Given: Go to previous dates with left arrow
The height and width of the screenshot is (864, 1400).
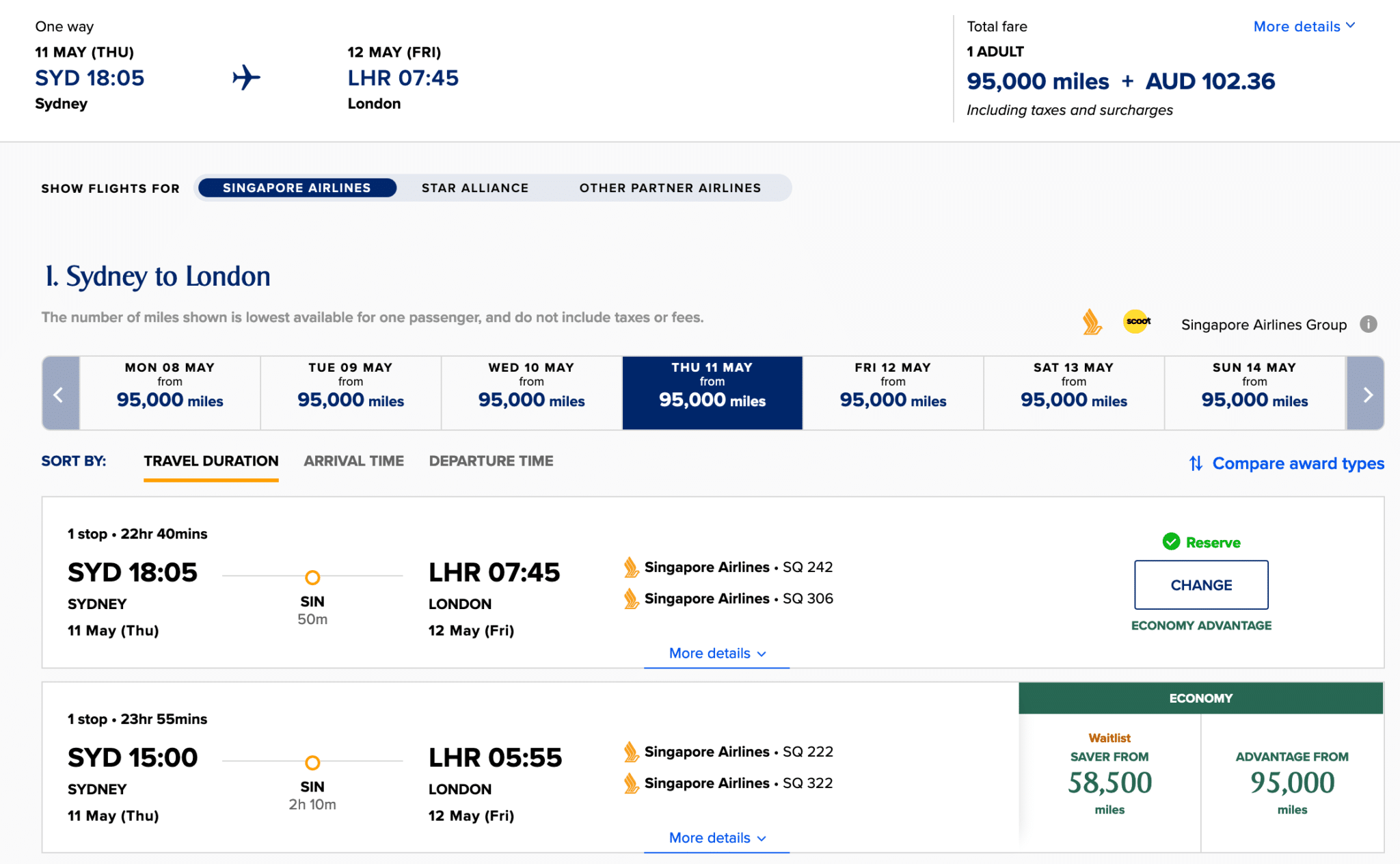Looking at the screenshot, I should click(59, 394).
